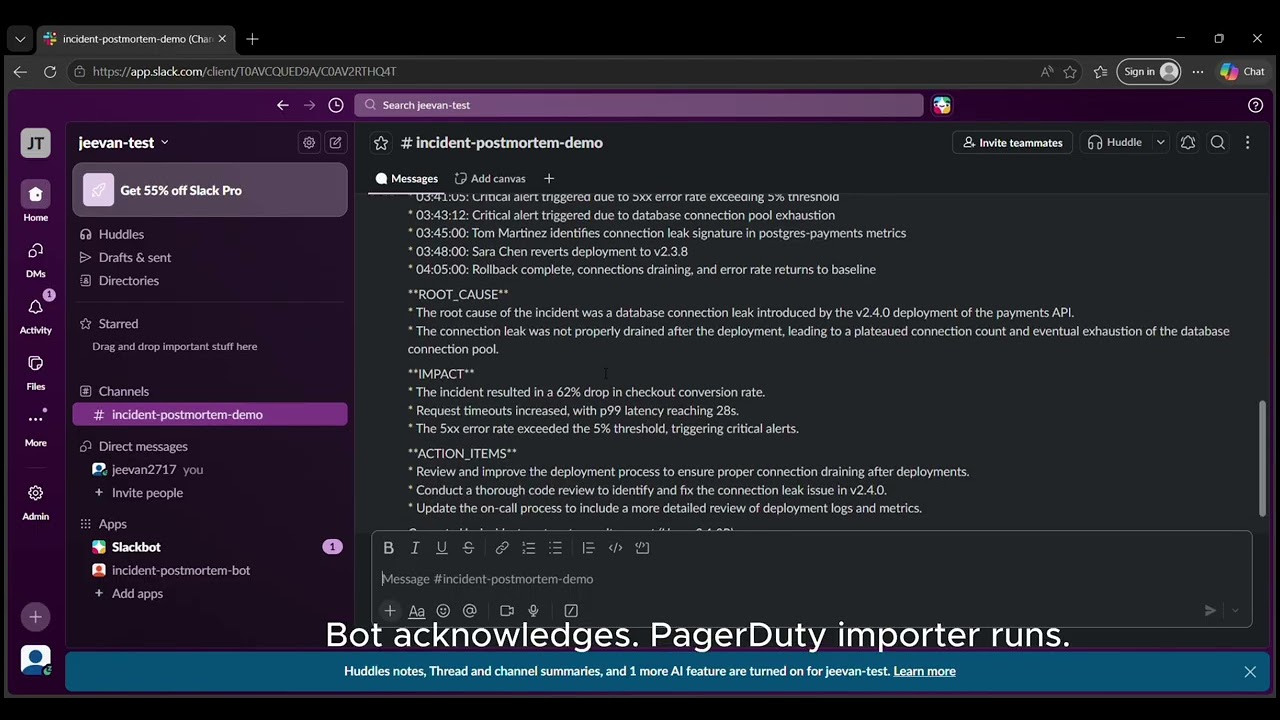The image size is (1280, 720).
Task: Add a new tab to channel
Action: coord(548,179)
